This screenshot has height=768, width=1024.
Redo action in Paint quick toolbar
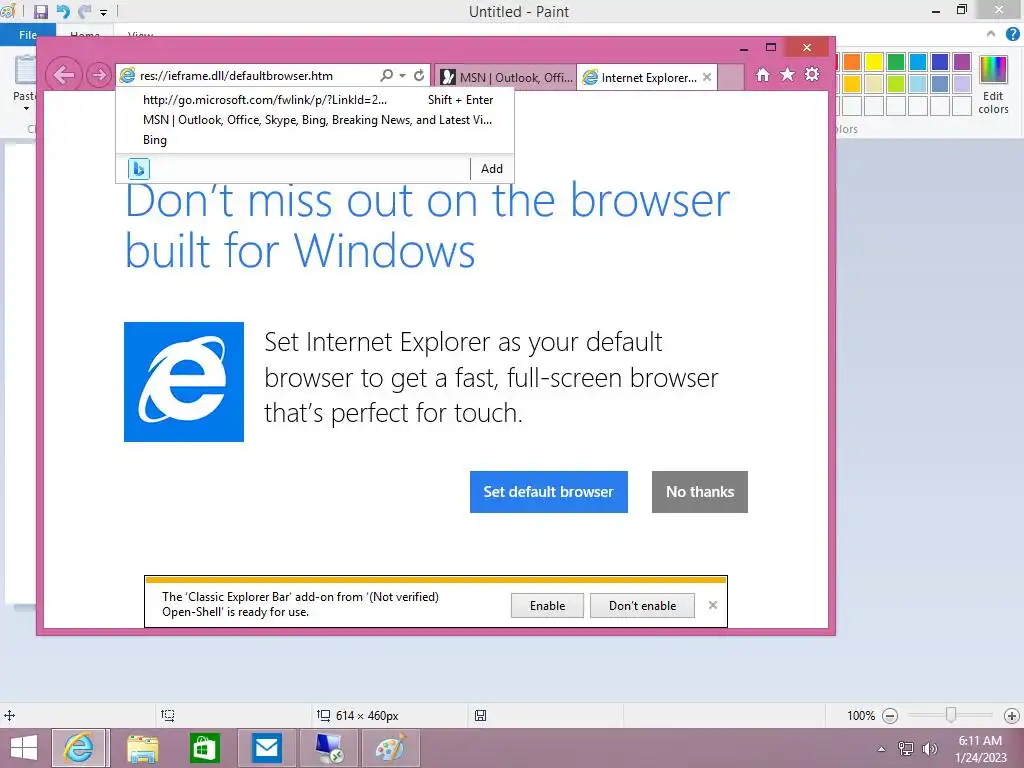coord(84,12)
